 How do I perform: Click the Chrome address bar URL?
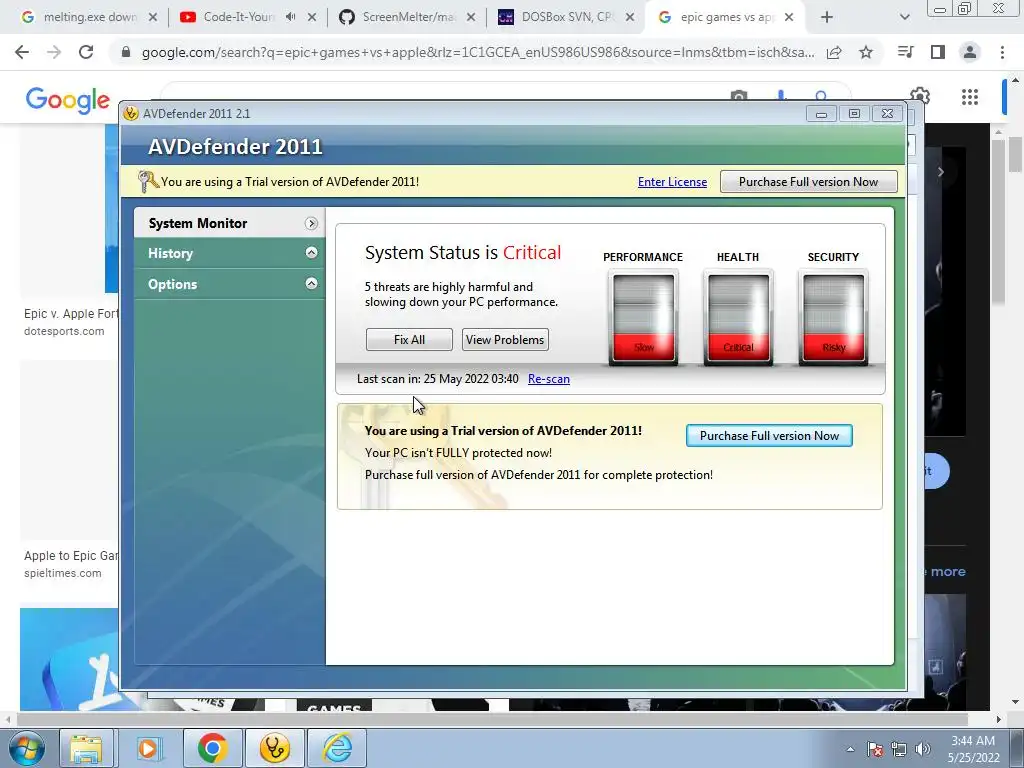pyautogui.click(x=478, y=53)
